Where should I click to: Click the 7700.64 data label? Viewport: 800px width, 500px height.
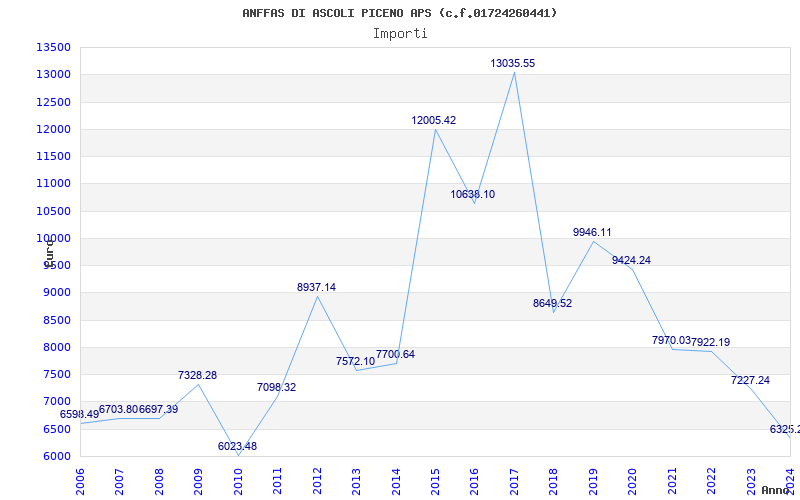pos(395,355)
